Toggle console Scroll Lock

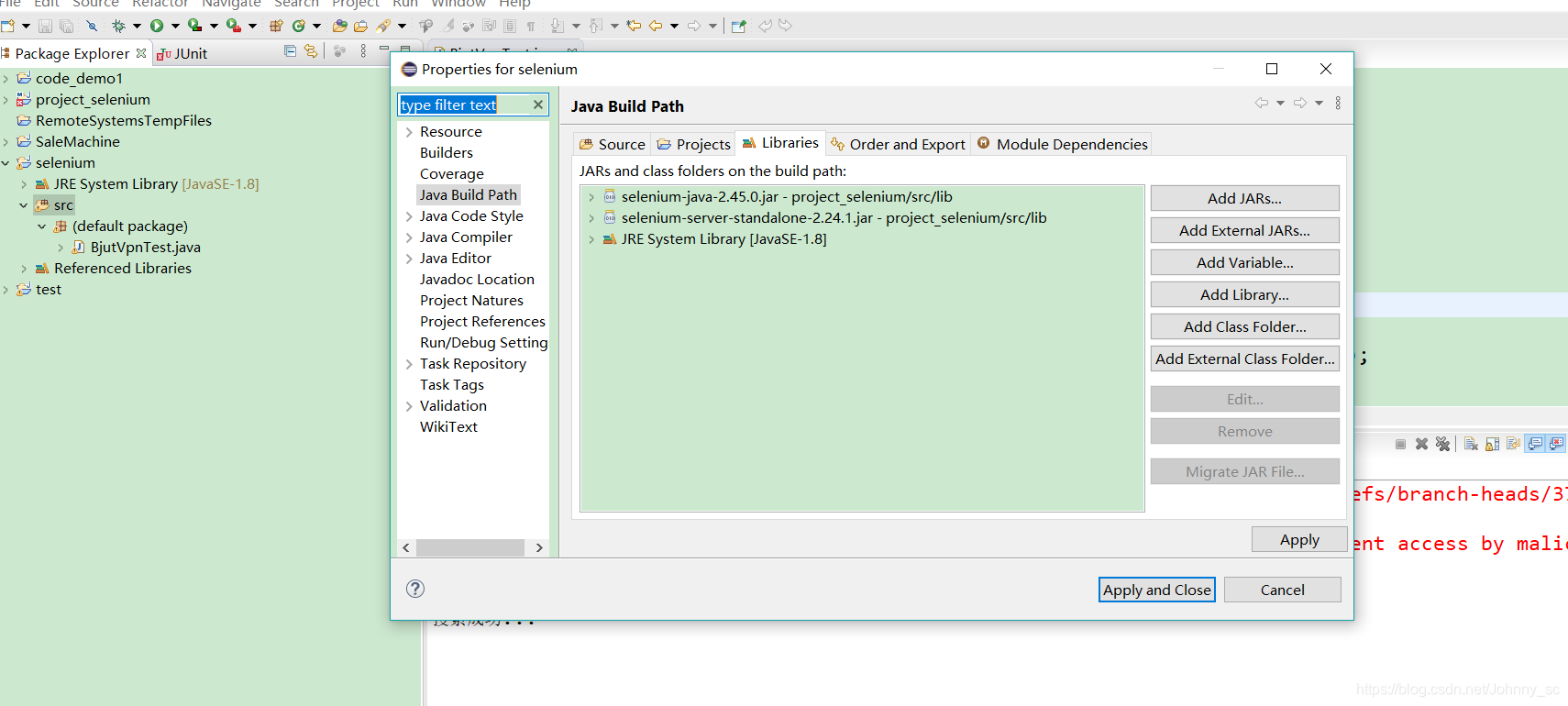(1492, 444)
